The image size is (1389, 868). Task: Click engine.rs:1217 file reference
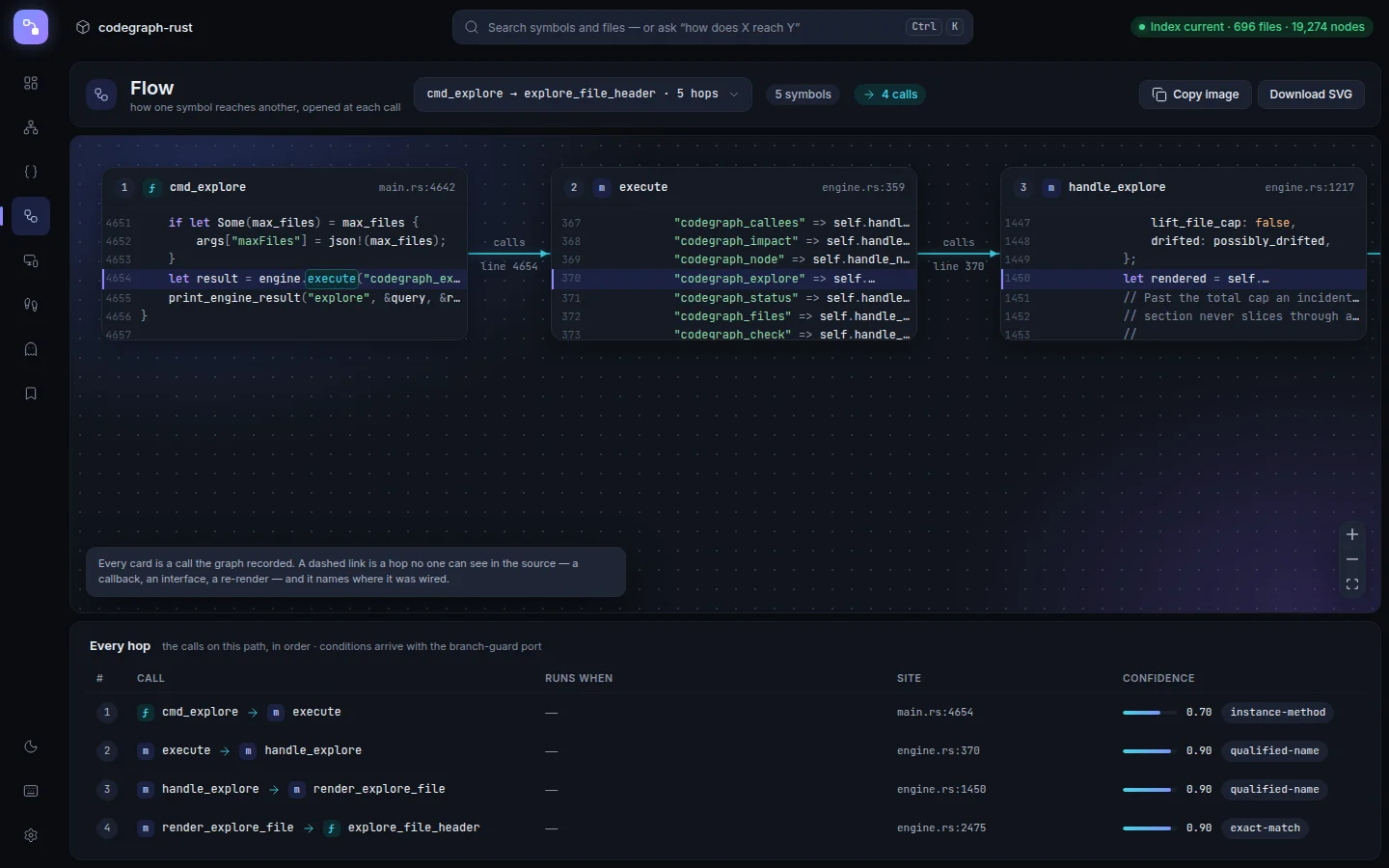click(1310, 188)
